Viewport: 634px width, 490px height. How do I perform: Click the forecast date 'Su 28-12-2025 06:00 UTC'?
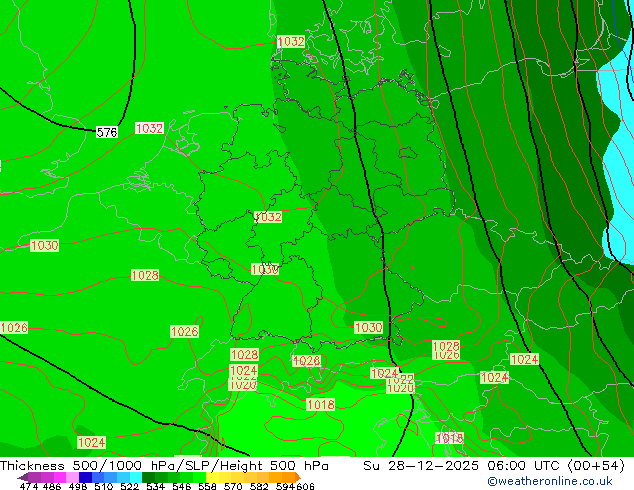coord(463,466)
